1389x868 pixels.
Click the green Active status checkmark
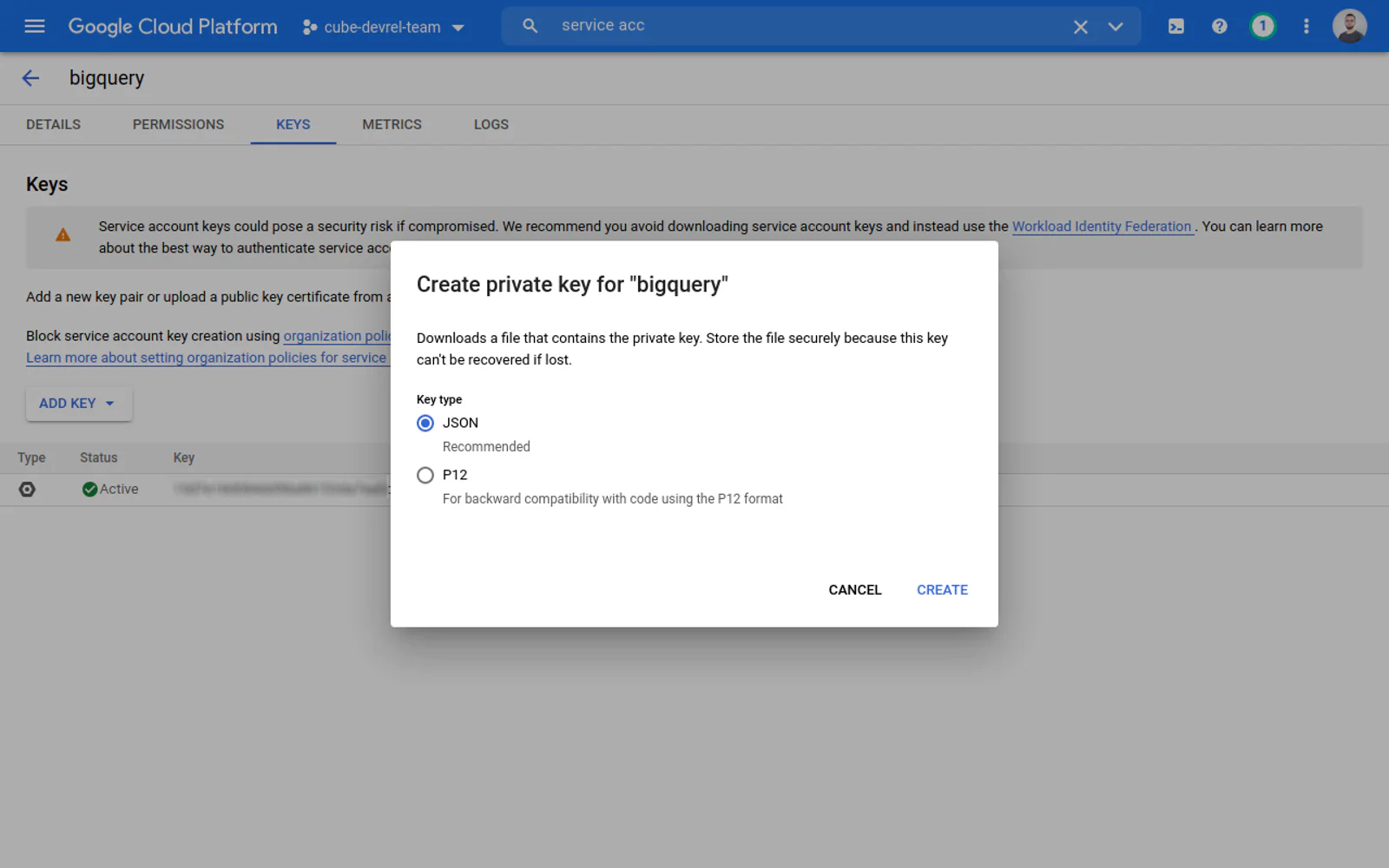tap(89, 490)
